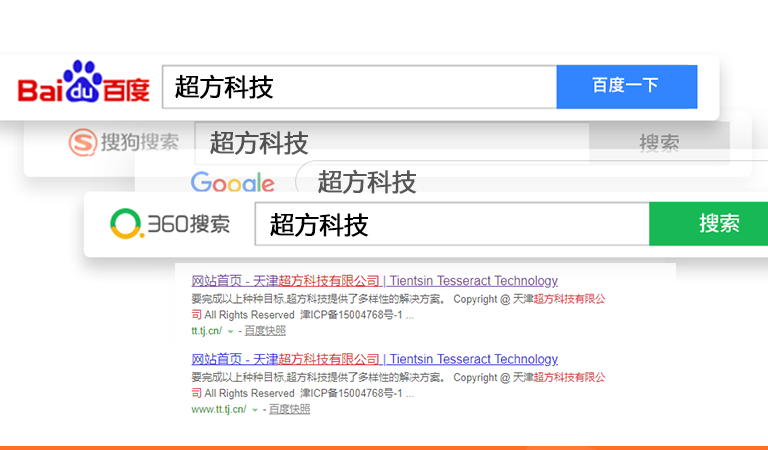Focus the Baidu search input field
The width and height of the screenshot is (768, 450).
coord(360,87)
